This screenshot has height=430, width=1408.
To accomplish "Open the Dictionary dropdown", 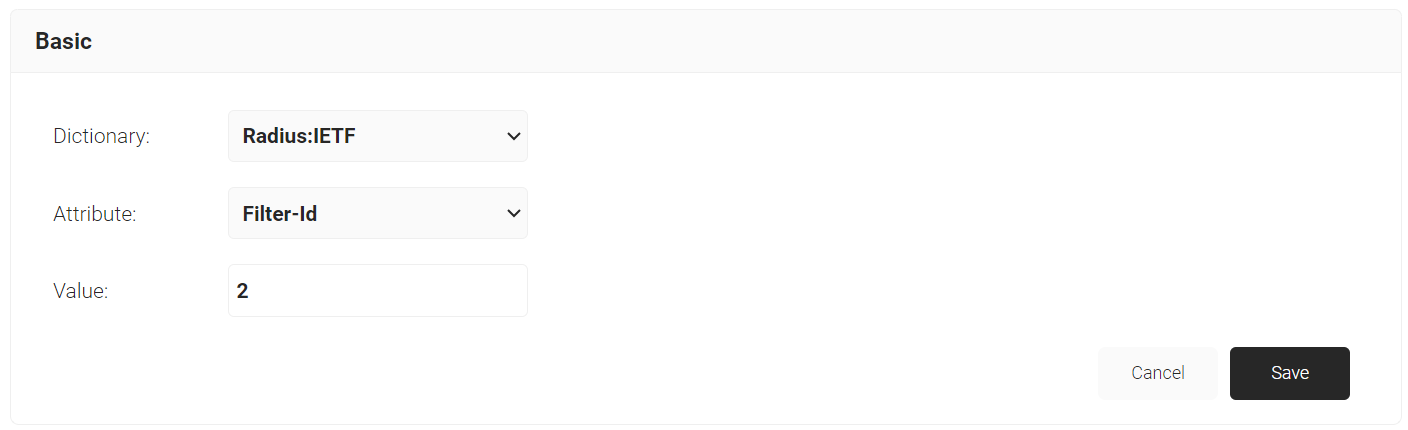I will (x=377, y=136).
